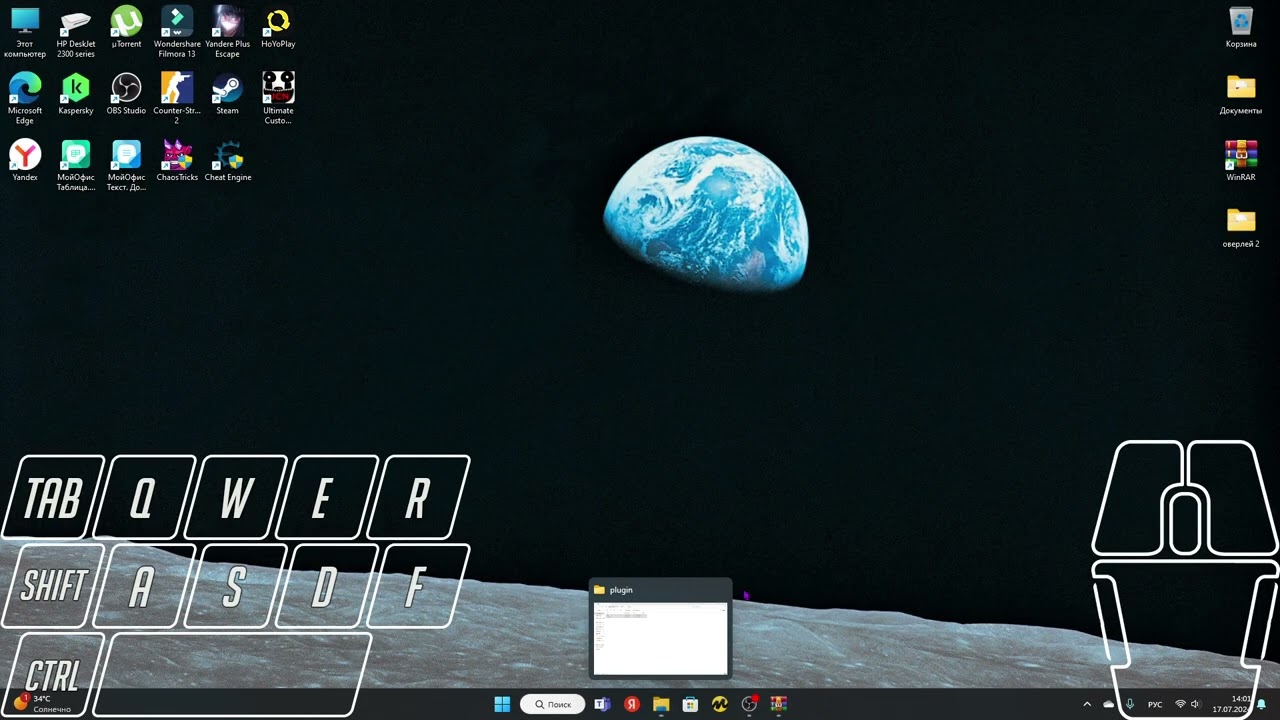
Task: Select the МойОфис Текст shortcut
Action: pyautogui.click(x=126, y=166)
